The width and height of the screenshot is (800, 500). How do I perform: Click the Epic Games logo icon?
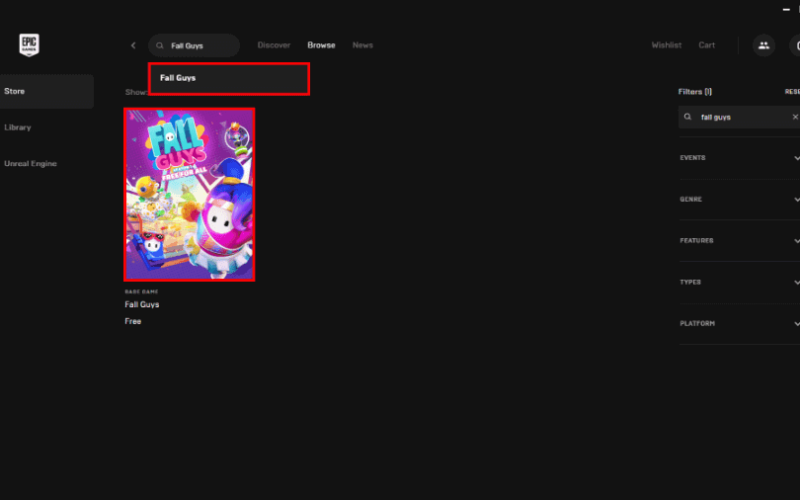click(x=29, y=45)
